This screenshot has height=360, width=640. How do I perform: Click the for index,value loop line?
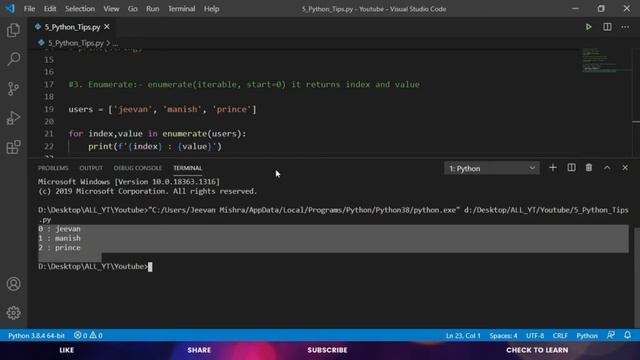coord(157,133)
